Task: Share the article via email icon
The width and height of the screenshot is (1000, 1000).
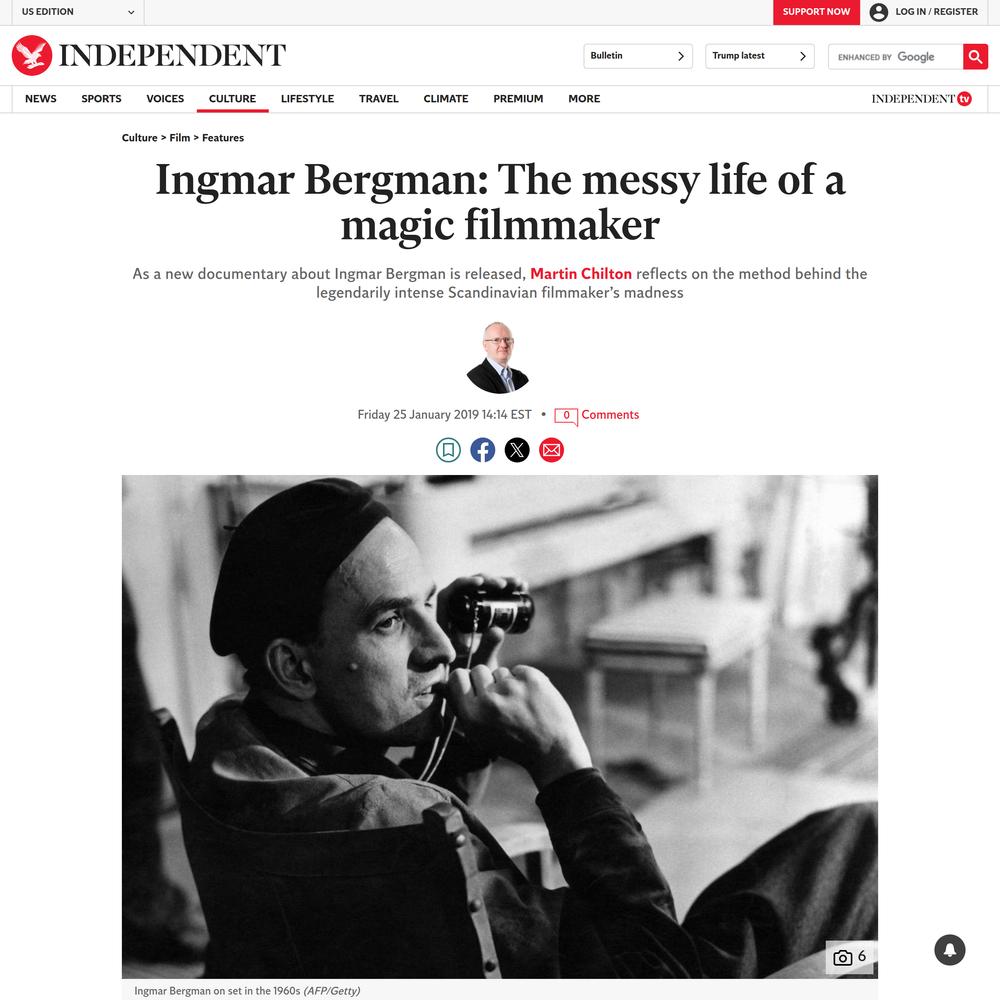Action: pos(552,450)
